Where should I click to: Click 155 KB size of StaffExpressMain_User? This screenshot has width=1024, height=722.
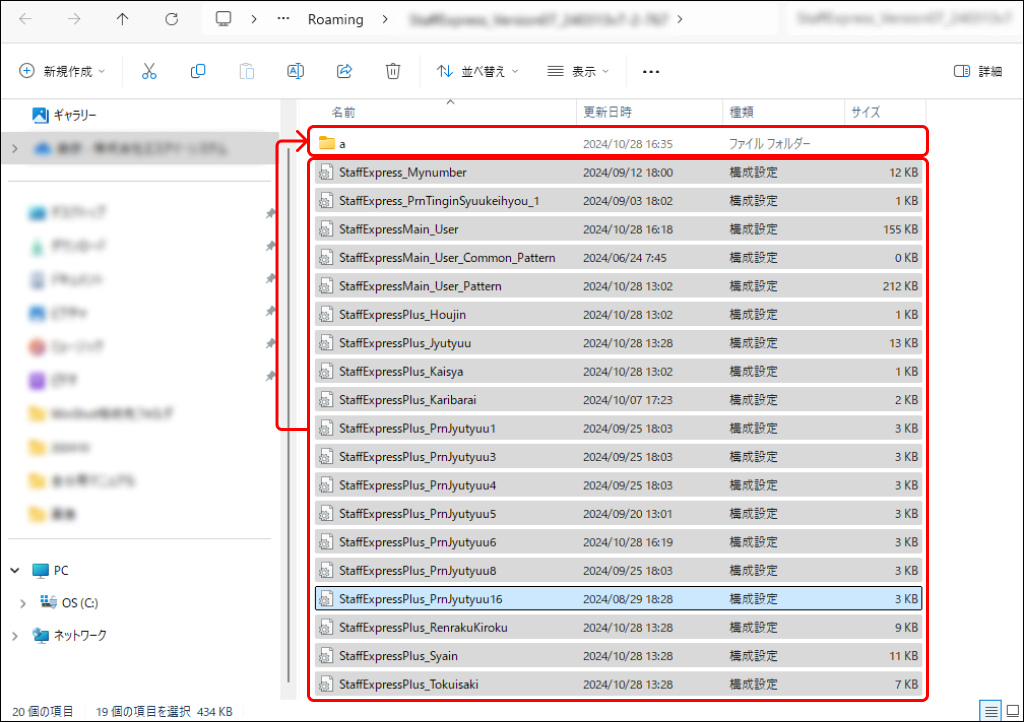point(900,229)
